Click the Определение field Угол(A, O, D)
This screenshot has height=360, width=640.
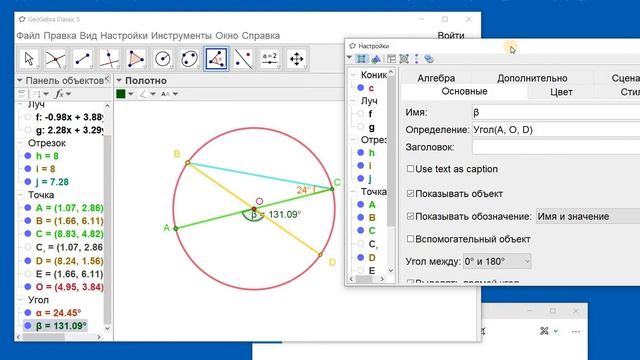(x=556, y=130)
